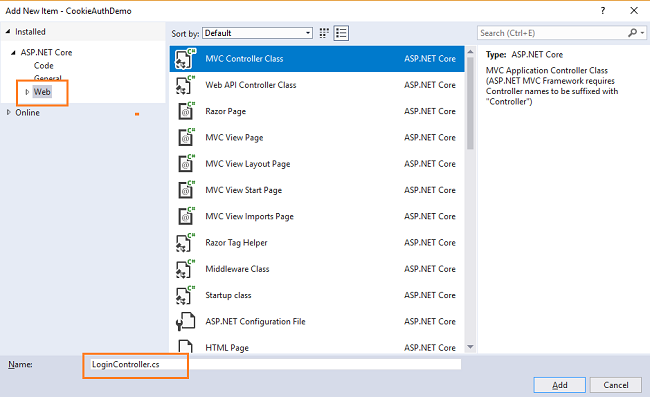Screen dimensions: 650x397
Task: Expand the Online category
Action: [x=8, y=112]
